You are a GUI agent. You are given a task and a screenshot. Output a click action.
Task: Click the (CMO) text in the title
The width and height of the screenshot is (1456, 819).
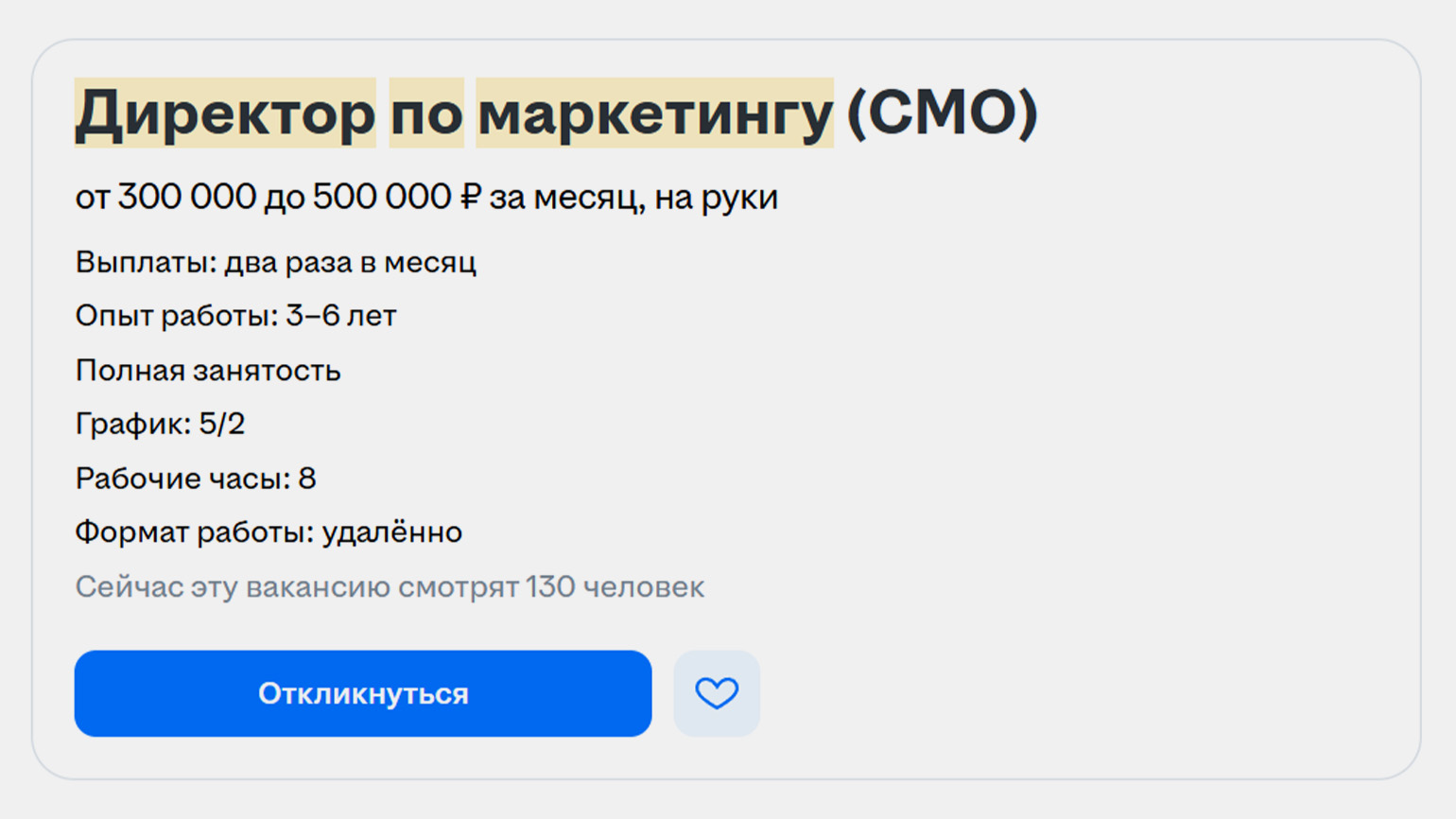click(x=942, y=113)
